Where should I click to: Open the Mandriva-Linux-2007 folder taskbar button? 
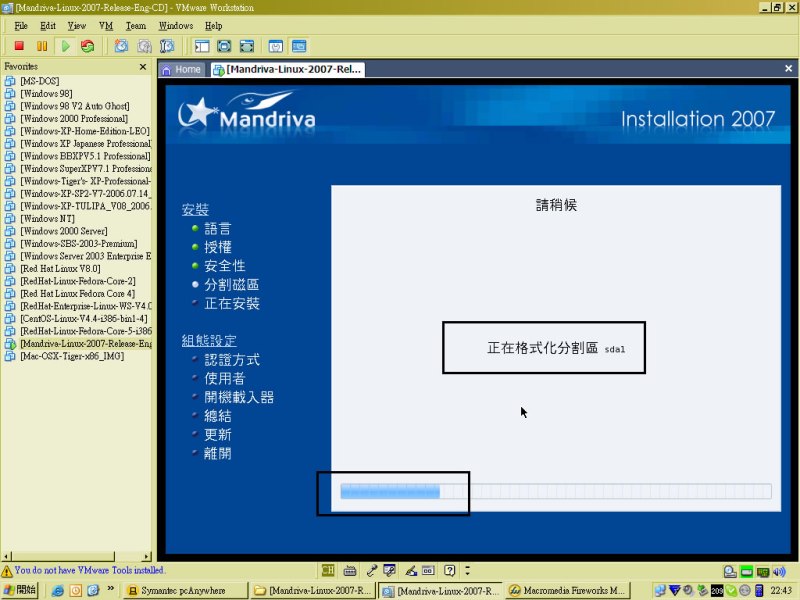[313, 590]
